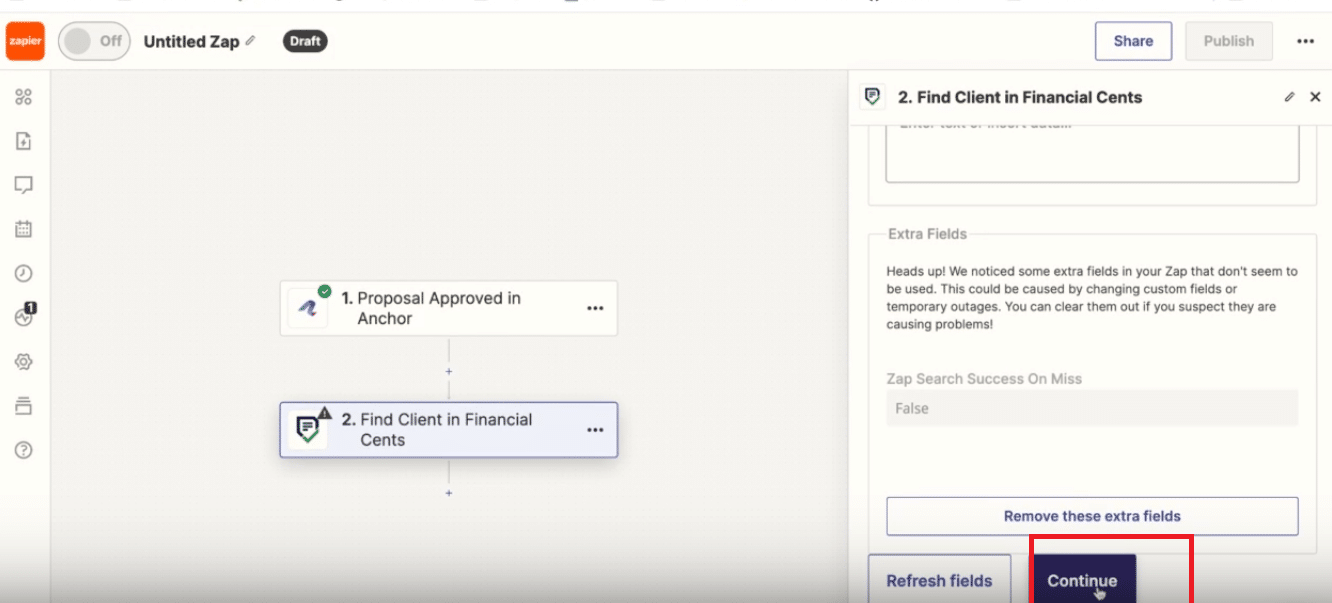Open the Zap file details sidebar icon
The width and height of the screenshot is (1332, 603).
[24, 141]
